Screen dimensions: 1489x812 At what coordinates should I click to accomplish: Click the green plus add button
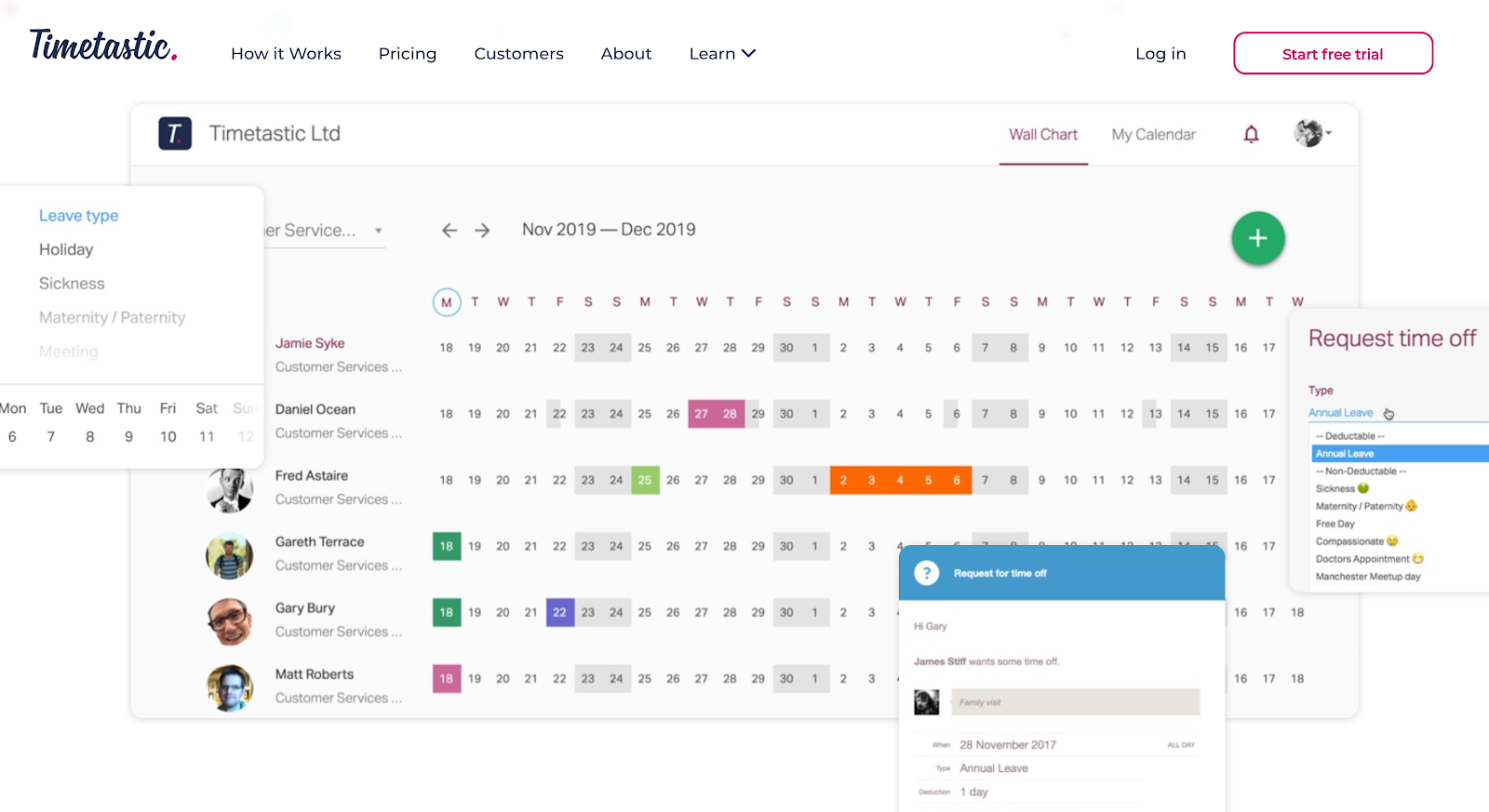pos(1258,239)
